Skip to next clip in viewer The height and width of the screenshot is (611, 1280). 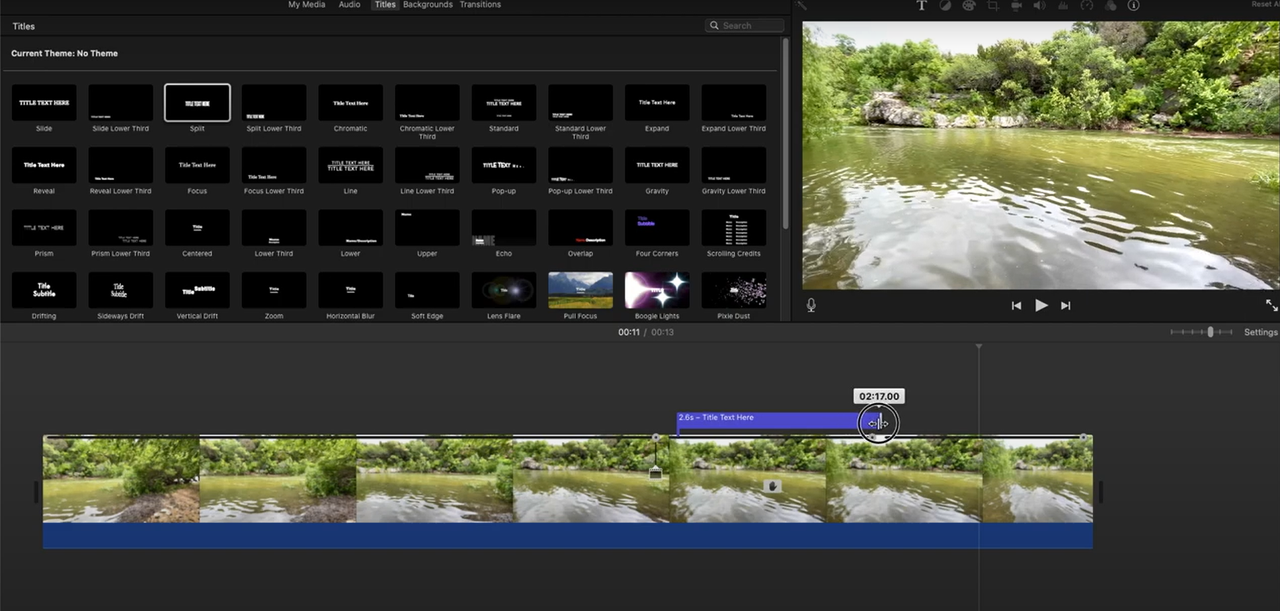pyautogui.click(x=1066, y=305)
